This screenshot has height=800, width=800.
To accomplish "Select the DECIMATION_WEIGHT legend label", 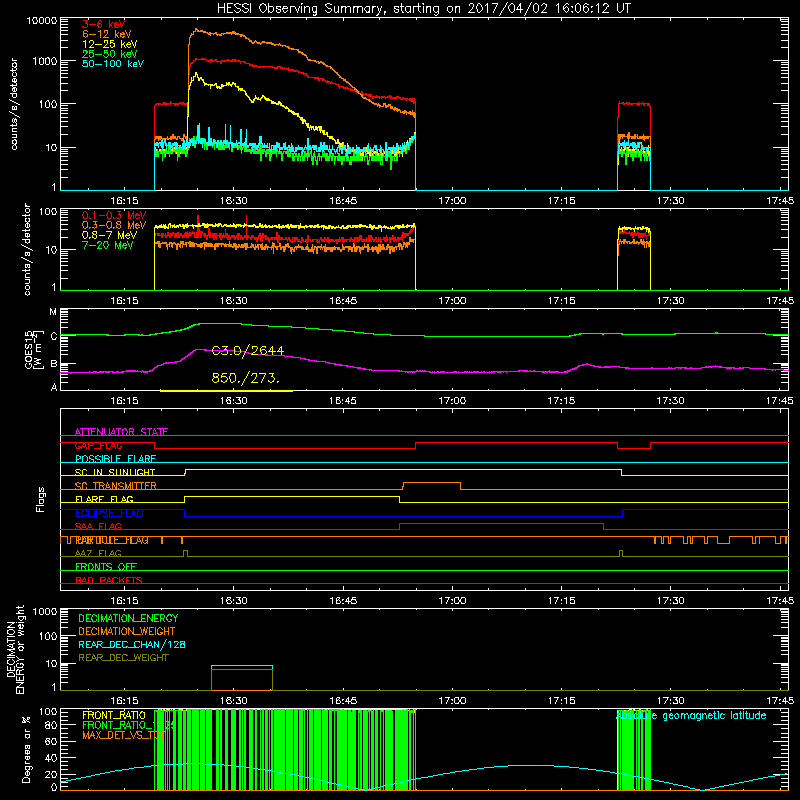I will [127, 631].
